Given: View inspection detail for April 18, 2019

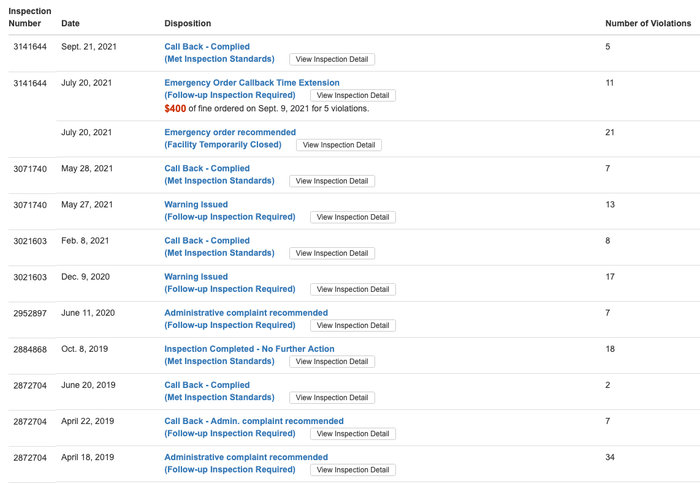Looking at the screenshot, I should [353, 470].
